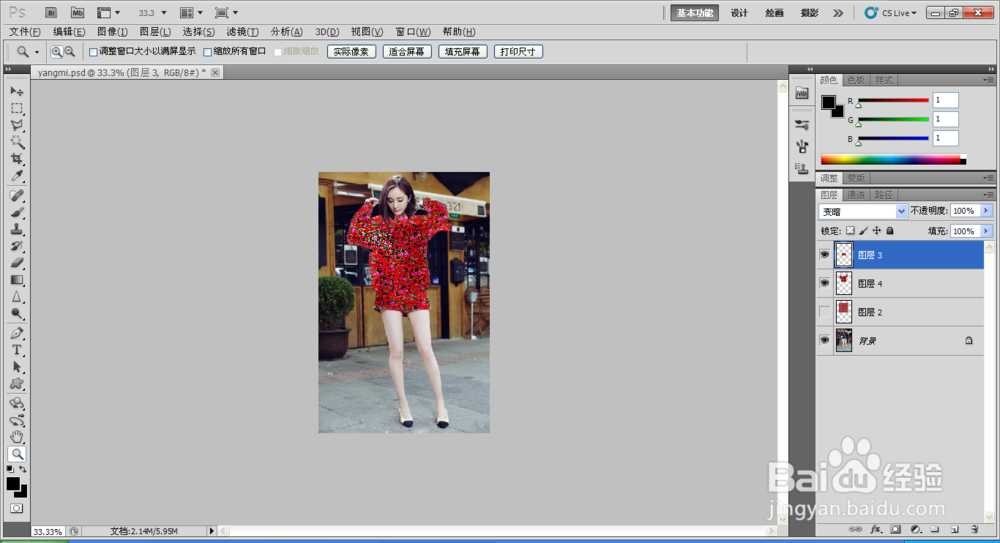Open the 文件(F) menu

[25, 31]
